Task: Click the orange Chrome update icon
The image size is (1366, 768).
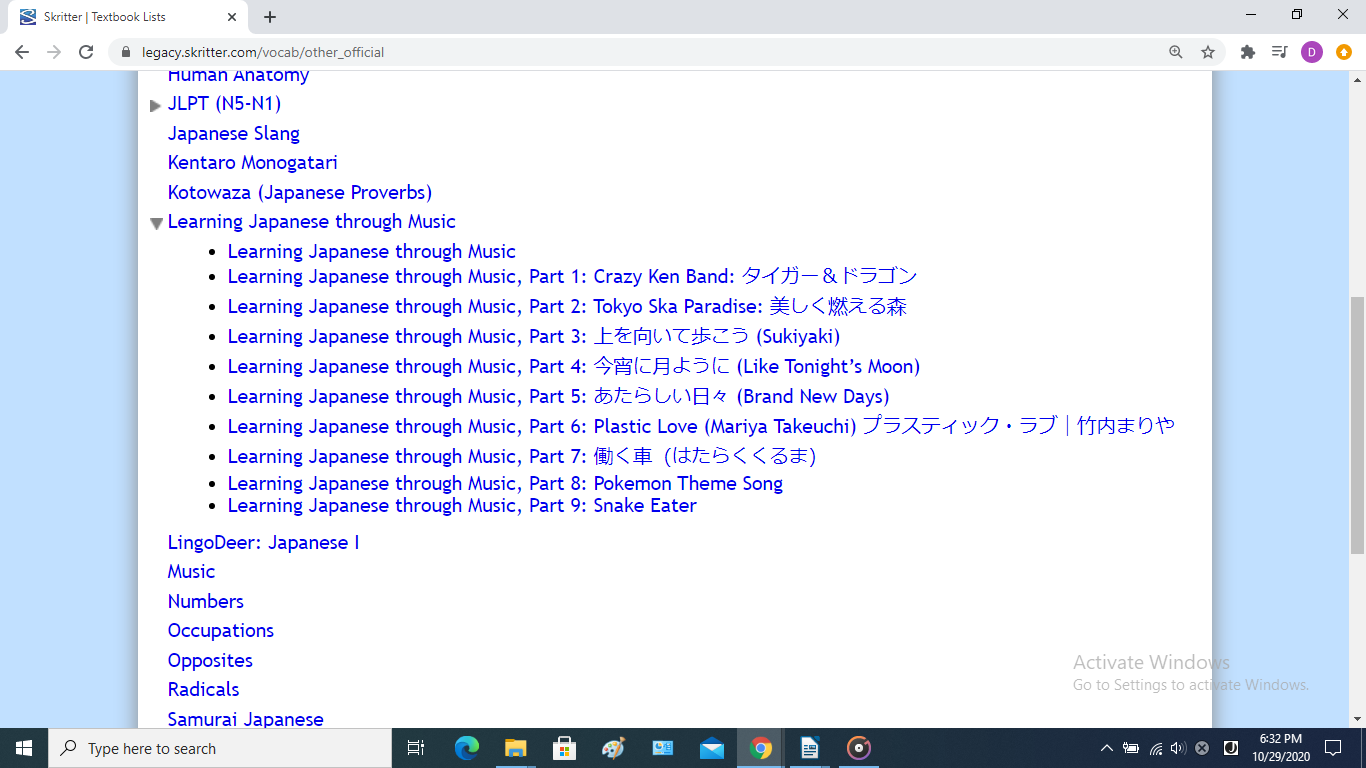Action: tap(1344, 52)
